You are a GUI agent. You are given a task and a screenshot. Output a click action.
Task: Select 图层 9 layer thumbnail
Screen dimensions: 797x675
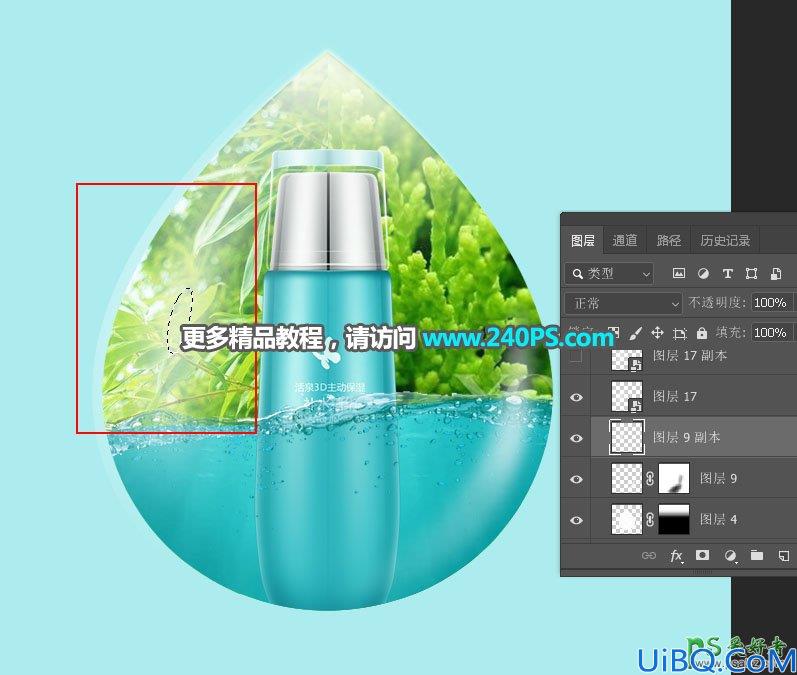point(627,478)
